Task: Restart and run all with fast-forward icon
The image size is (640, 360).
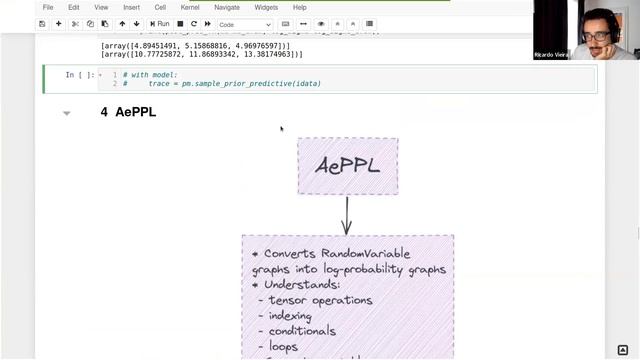Action: pyautogui.click(x=208, y=24)
